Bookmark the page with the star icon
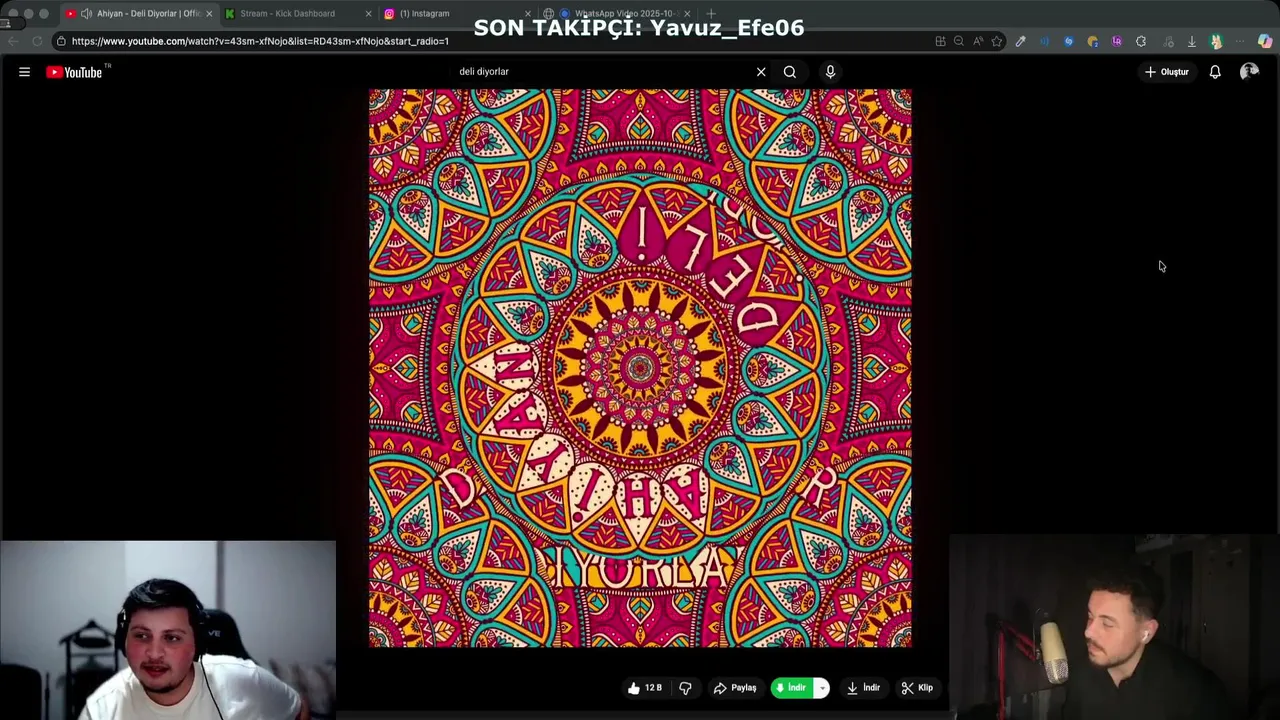Viewport: 1280px width, 720px height. pos(997,41)
